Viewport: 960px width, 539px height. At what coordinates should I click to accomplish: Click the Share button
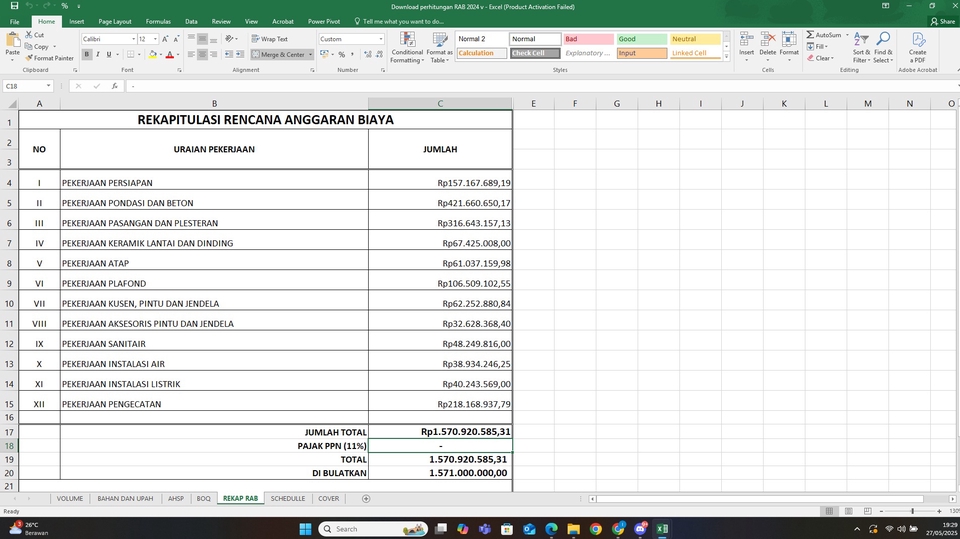(943, 21)
